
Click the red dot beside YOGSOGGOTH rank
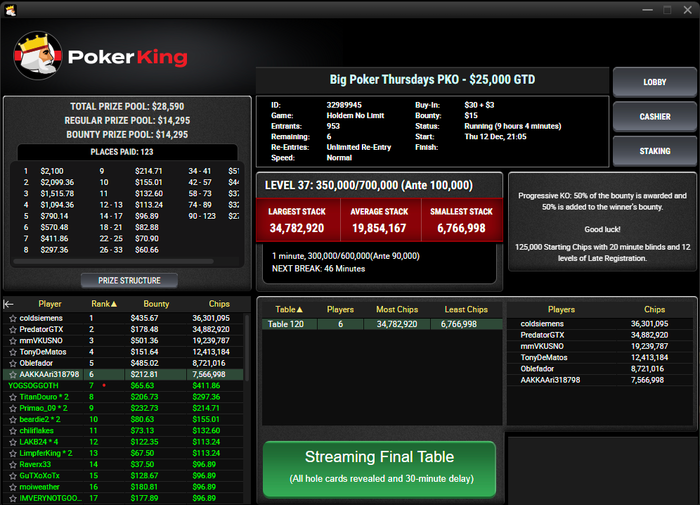104,385
